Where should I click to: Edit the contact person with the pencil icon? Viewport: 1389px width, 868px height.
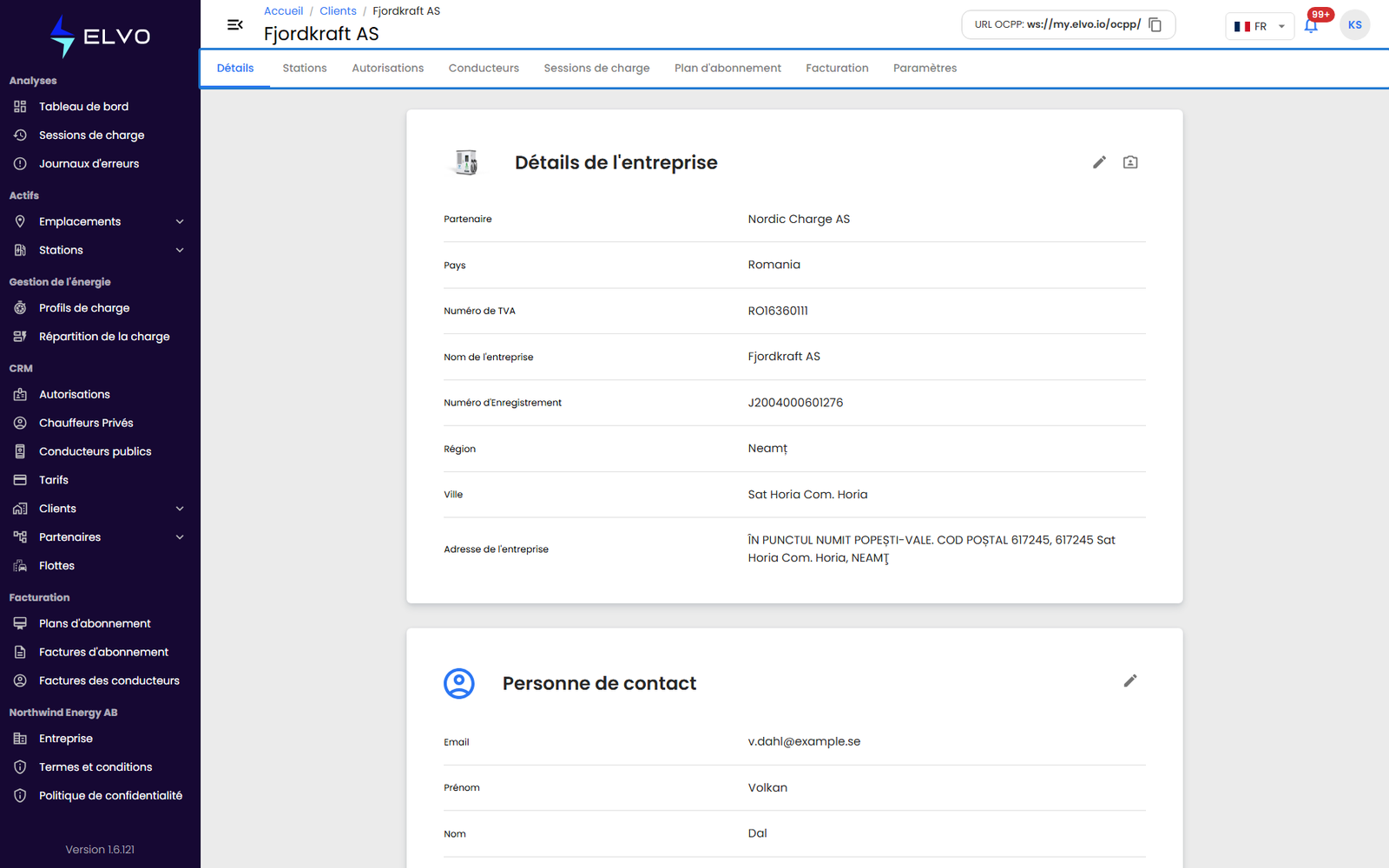[1130, 681]
